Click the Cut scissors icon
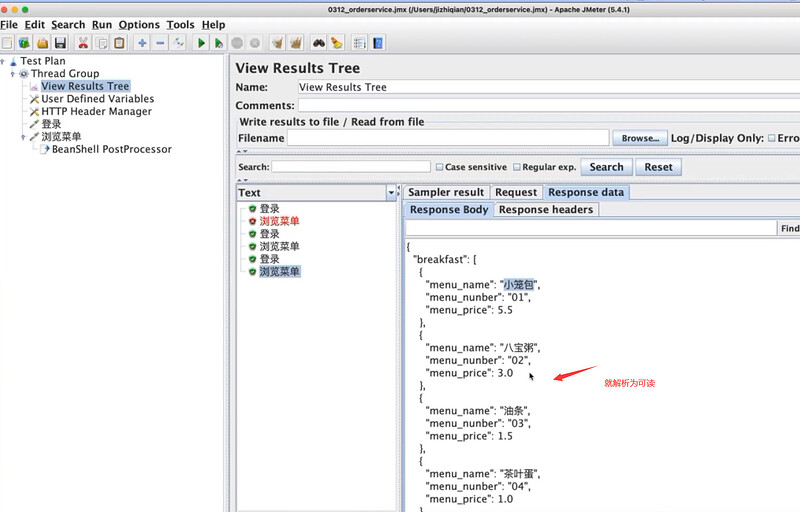800x512 pixels. point(83,43)
